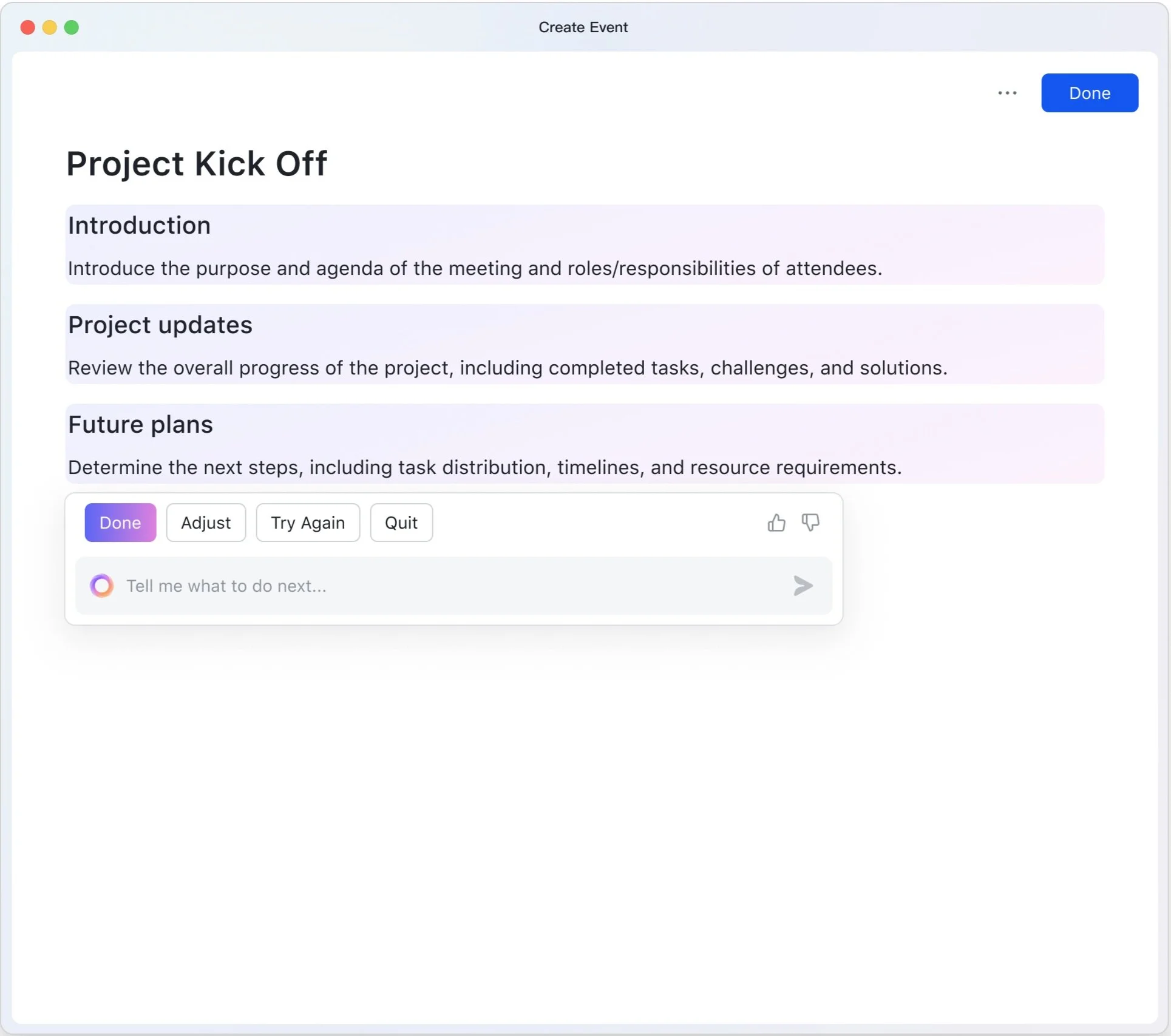The image size is (1171, 1036).
Task: Click the Introduction description paragraph
Action: [x=475, y=268]
